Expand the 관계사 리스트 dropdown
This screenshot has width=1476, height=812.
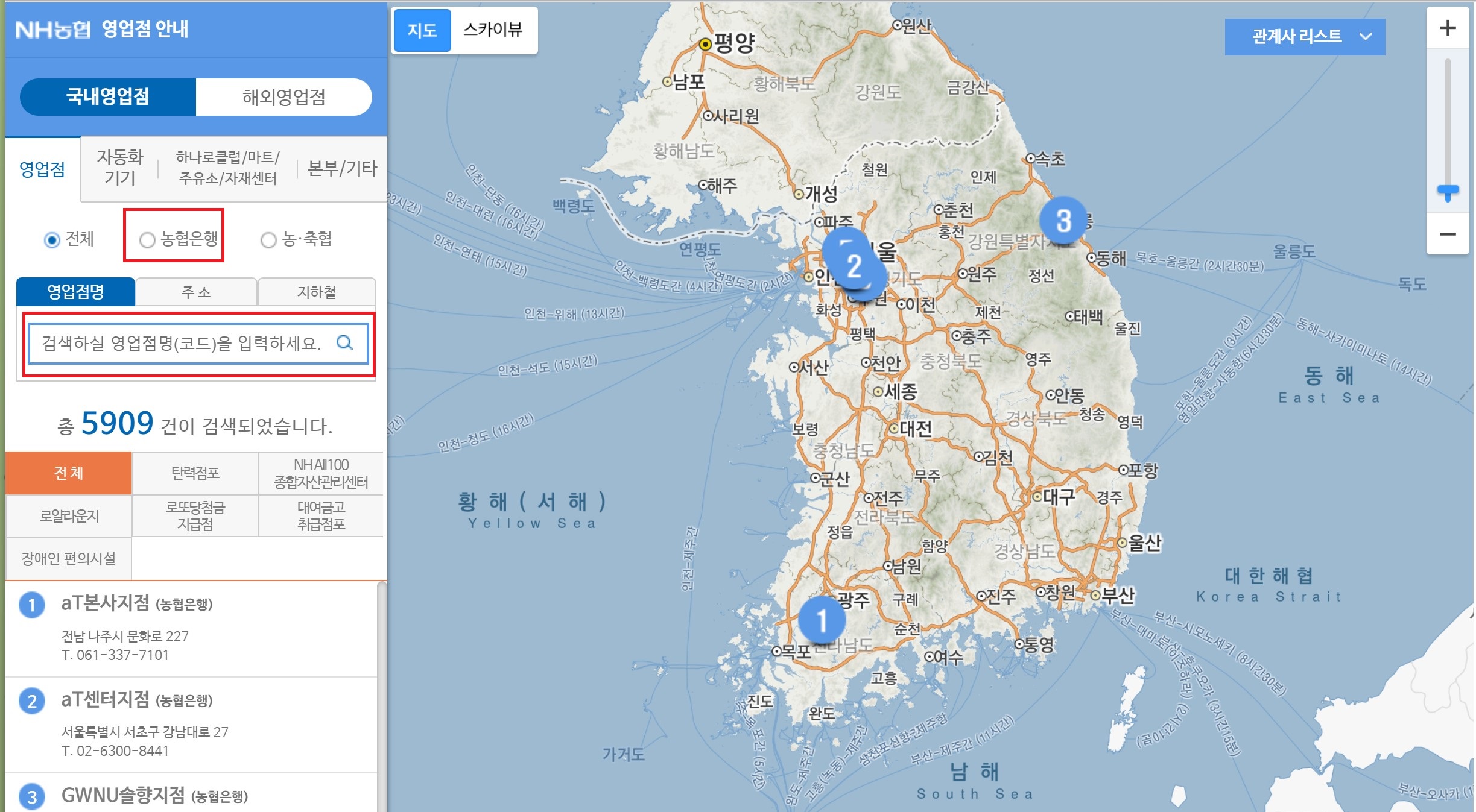[1305, 37]
